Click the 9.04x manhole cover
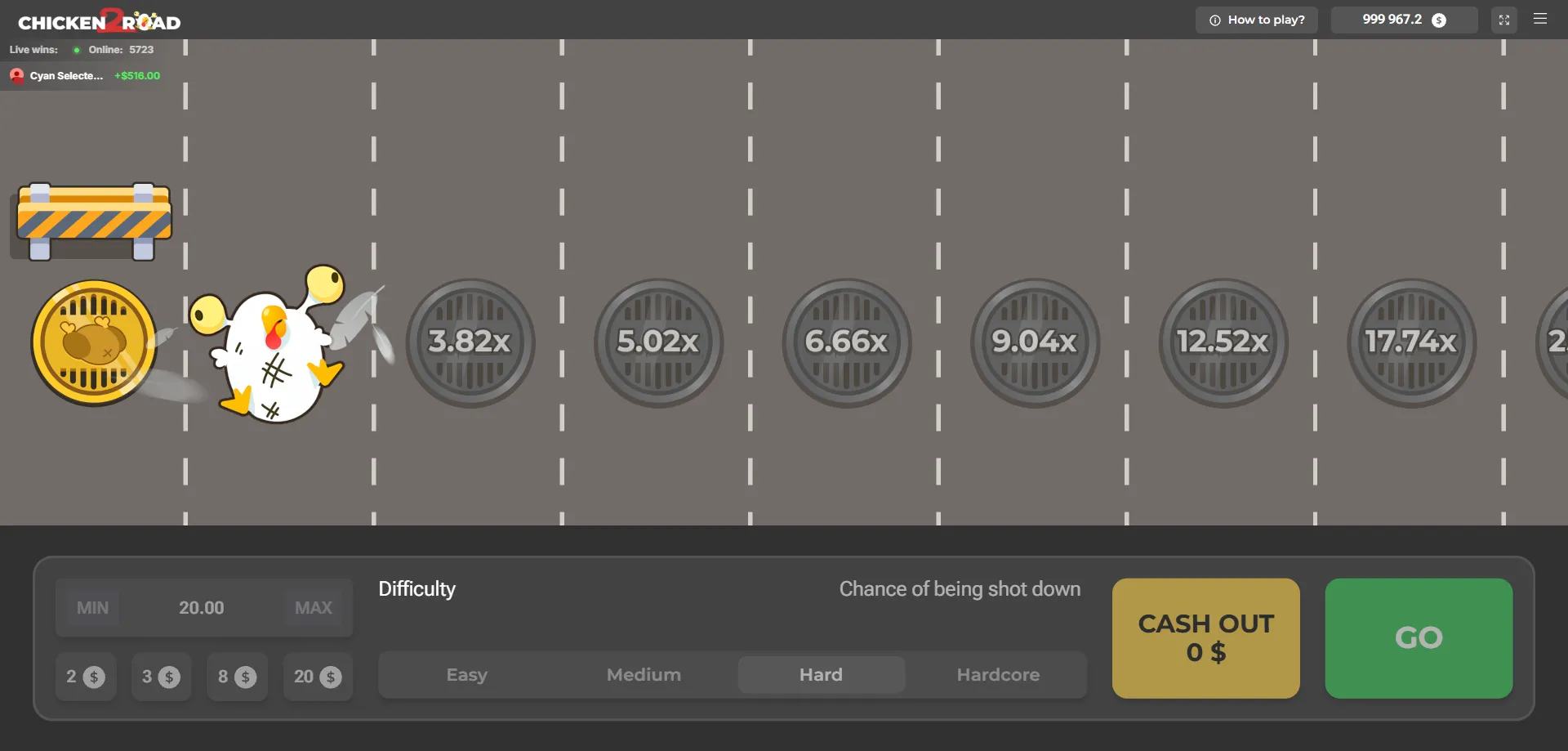 point(1035,342)
